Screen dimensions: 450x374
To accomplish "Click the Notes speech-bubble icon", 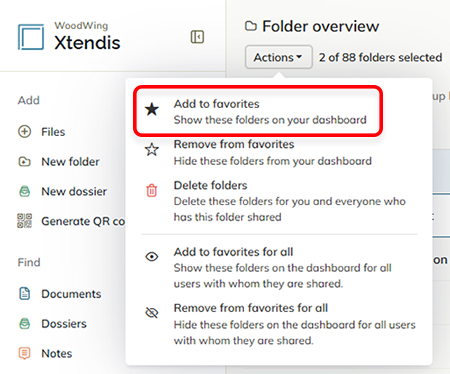I will pyautogui.click(x=24, y=353).
